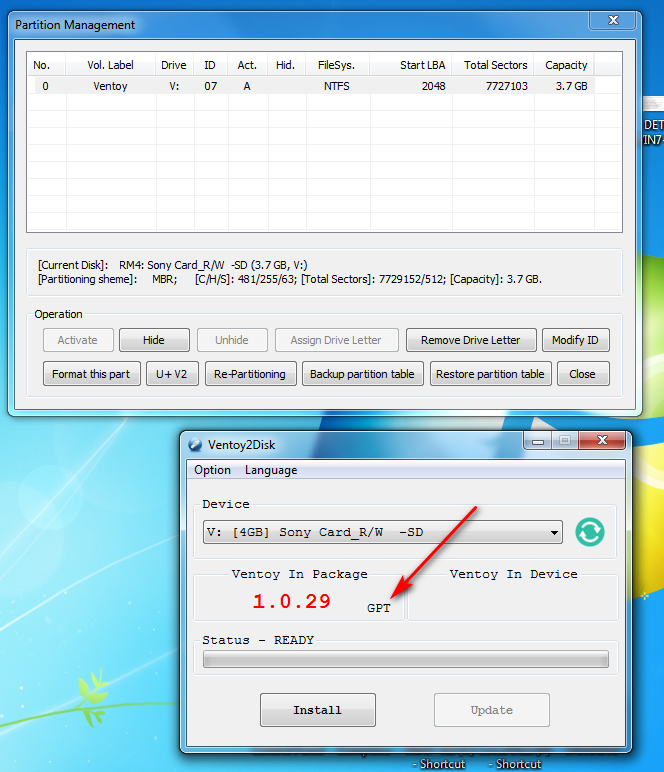Click the Capacity column header

pos(564,65)
